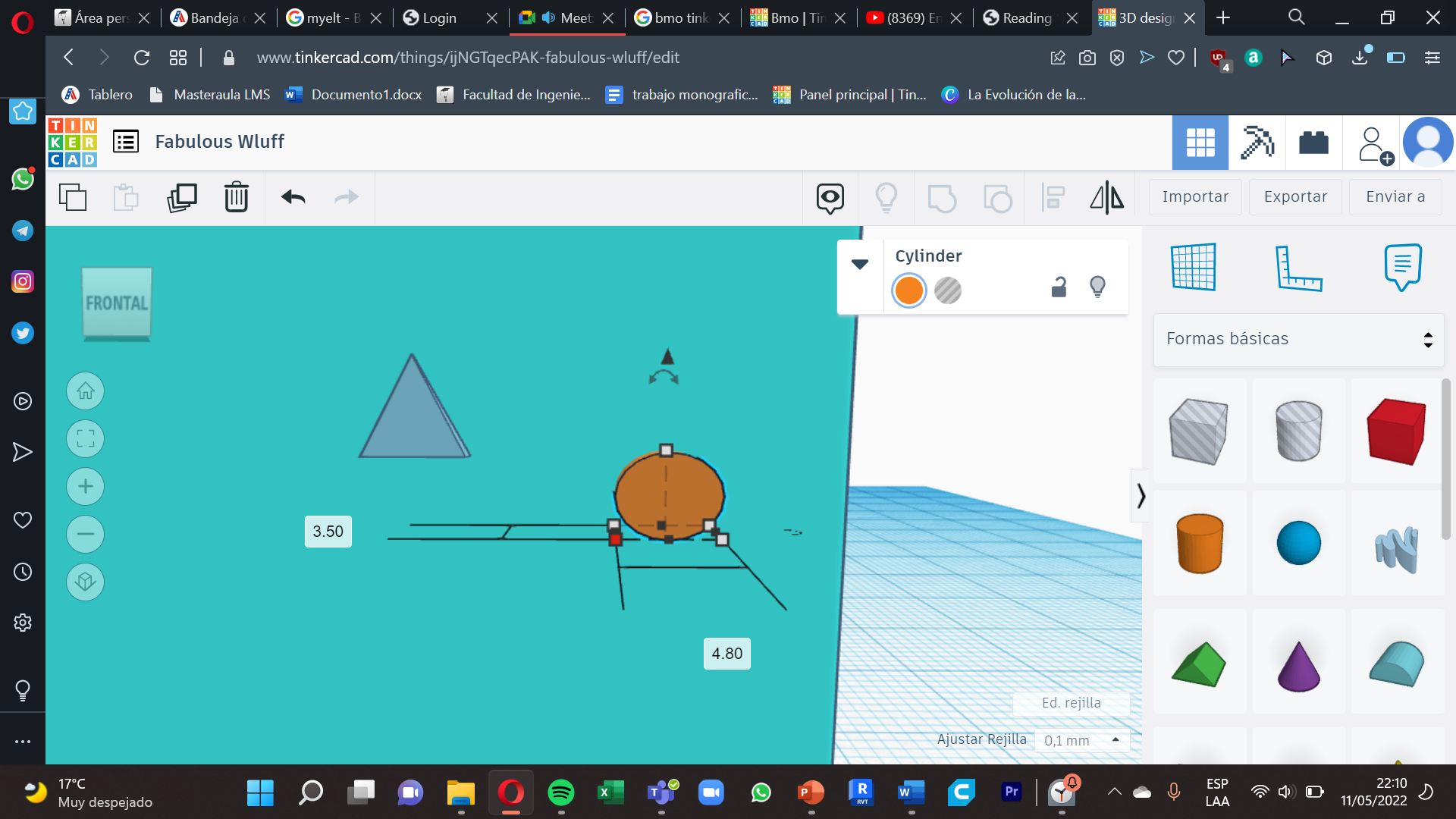
Task: Open Spotify from the taskbar
Action: pyautogui.click(x=561, y=793)
